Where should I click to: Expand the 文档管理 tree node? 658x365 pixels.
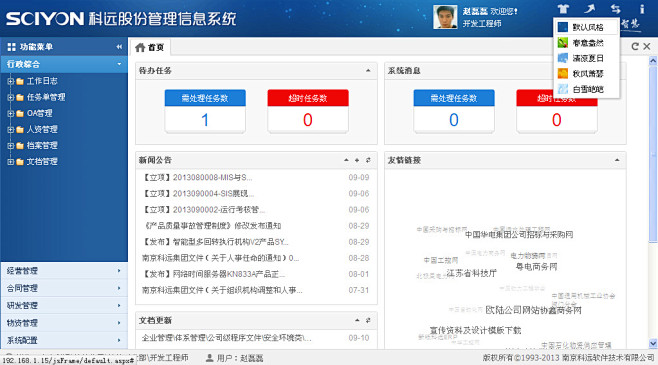click(10, 162)
